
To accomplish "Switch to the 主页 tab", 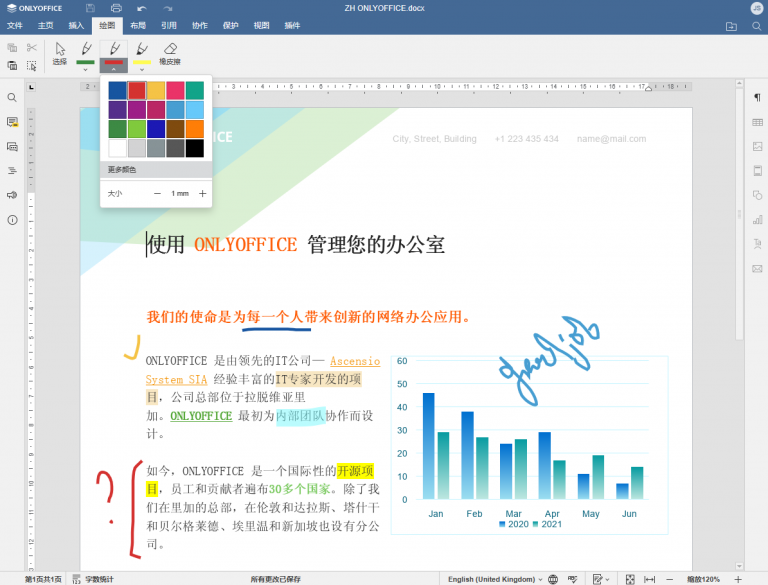I will (x=46, y=25).
